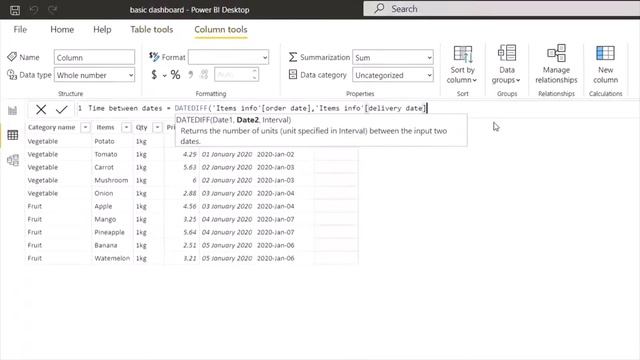
Task: Open Sort by column tool
Action: point(462,64)
